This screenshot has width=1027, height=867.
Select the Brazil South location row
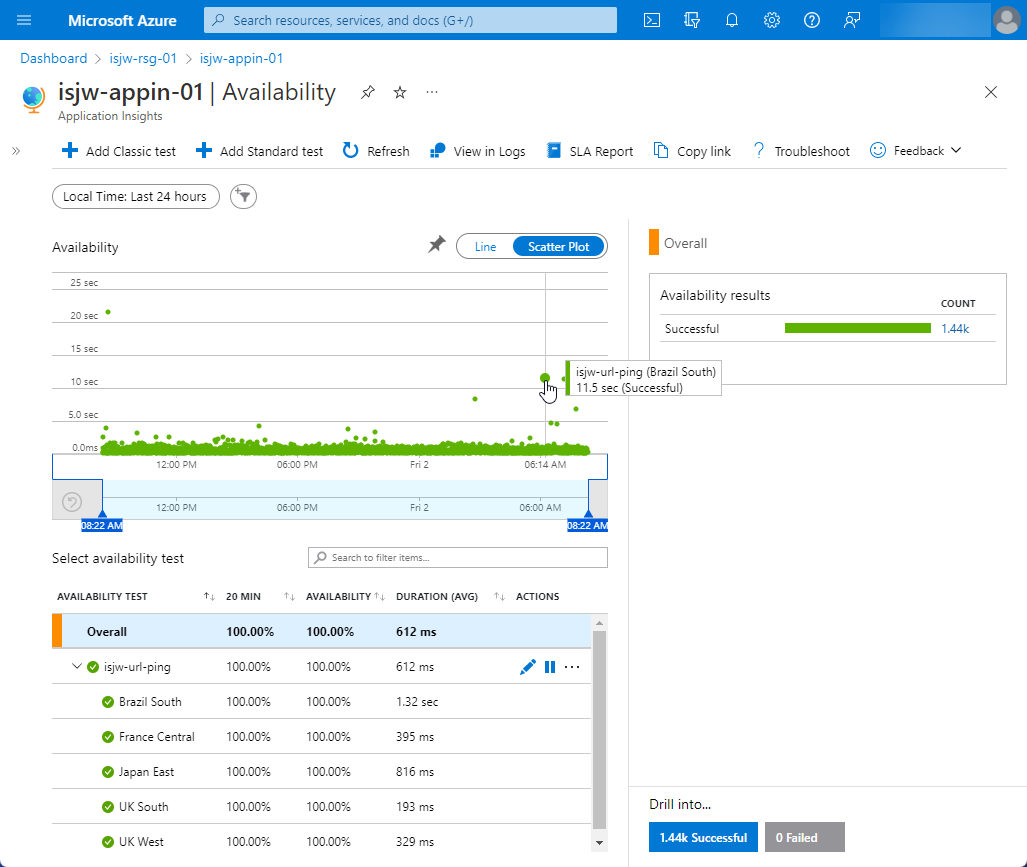click(322, 702)
